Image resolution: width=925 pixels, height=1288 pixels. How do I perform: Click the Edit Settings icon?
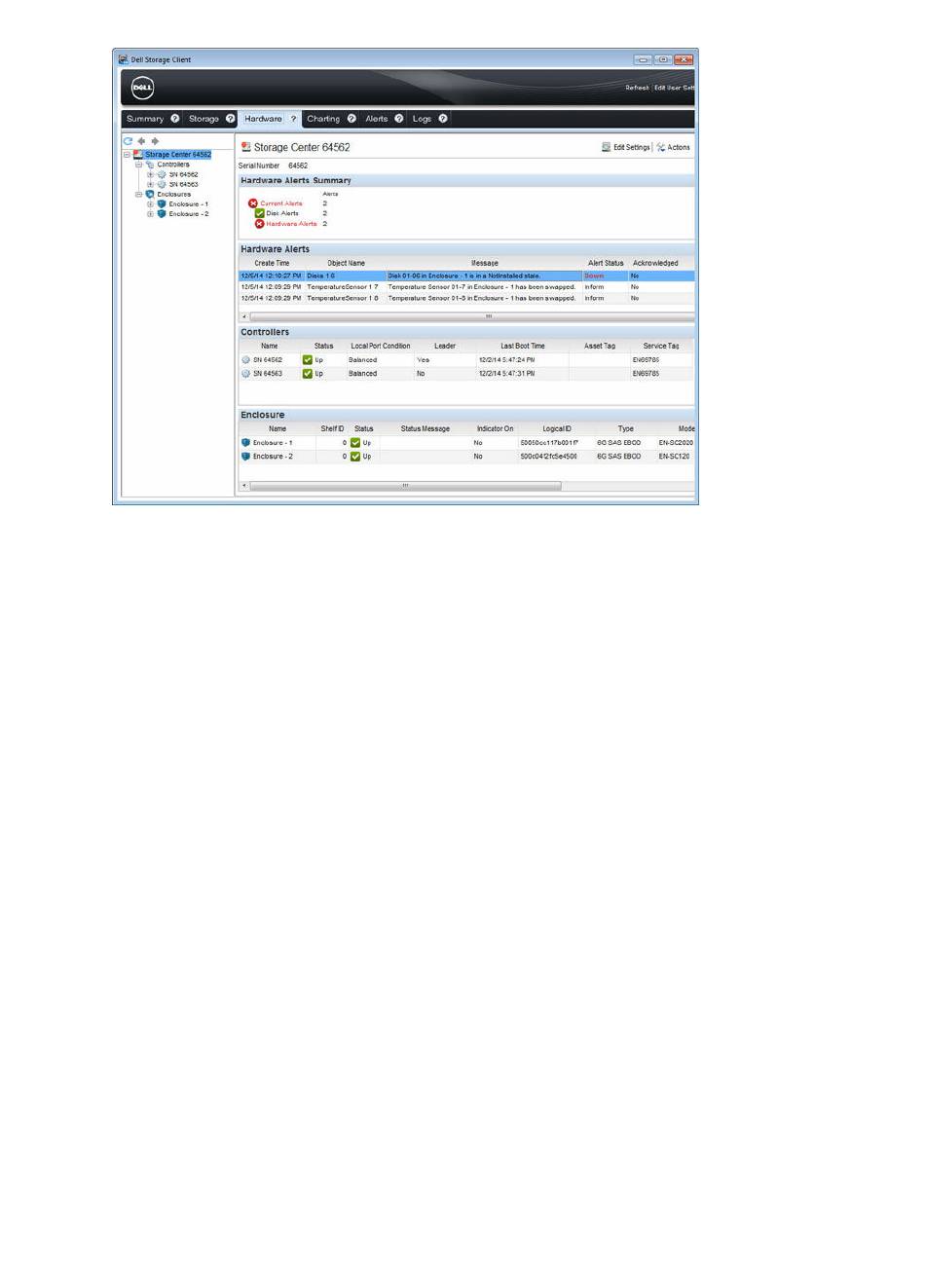click(x=606, y=147)
